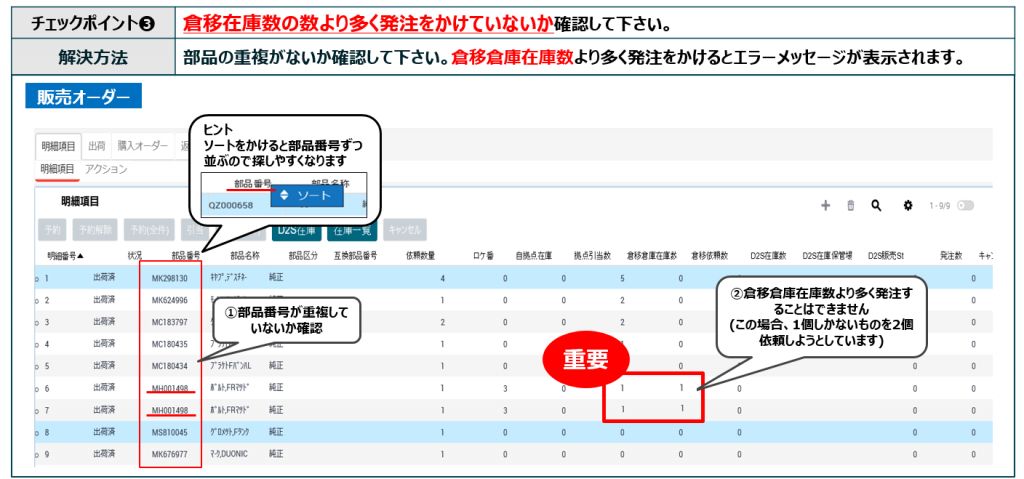Open search with the magnifying glass icon

tap(876, 205)
